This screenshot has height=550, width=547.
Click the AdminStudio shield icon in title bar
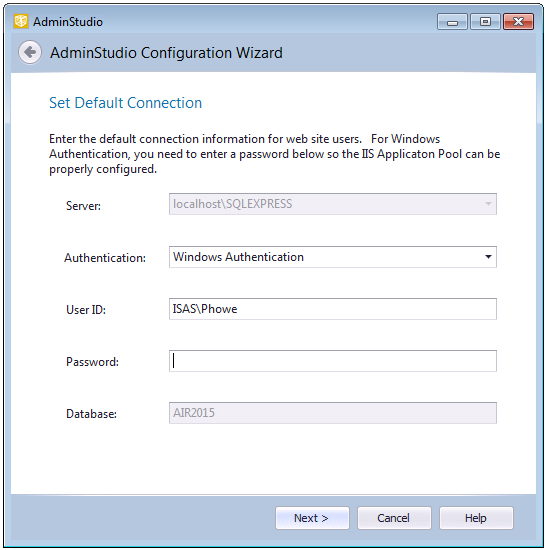[x=21, y=21]
